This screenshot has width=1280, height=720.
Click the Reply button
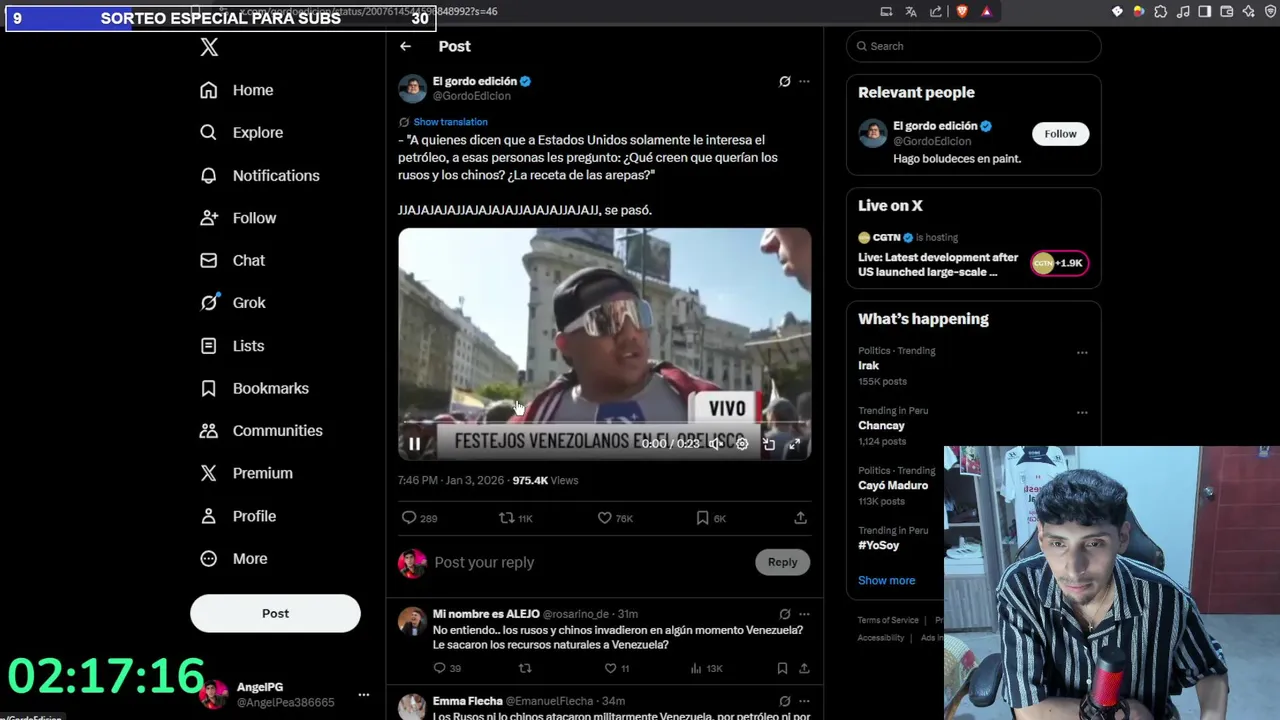pyautogui.click(x=782, y=562)
